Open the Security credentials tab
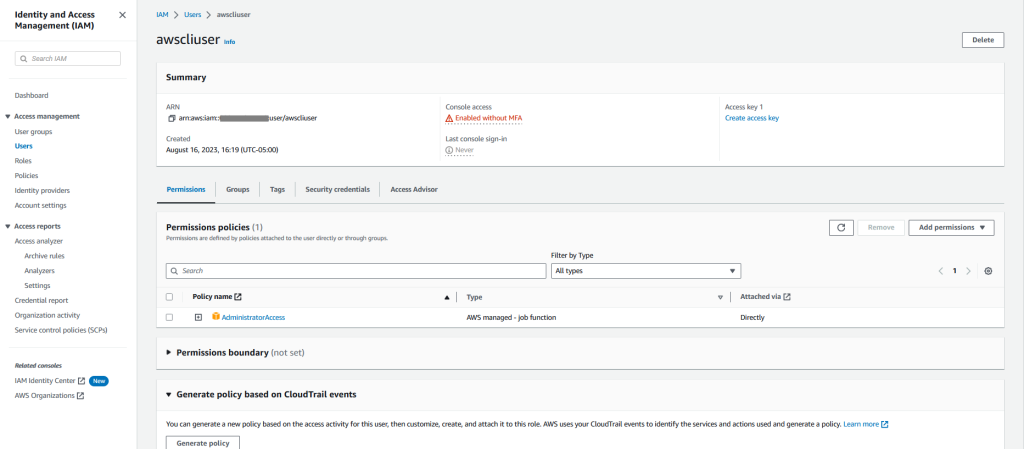 click(338, 189)
